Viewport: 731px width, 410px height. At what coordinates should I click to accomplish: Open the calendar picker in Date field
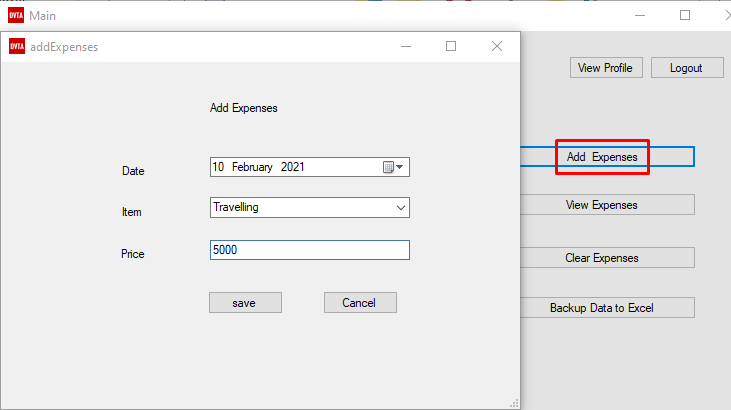pos(393,167)
